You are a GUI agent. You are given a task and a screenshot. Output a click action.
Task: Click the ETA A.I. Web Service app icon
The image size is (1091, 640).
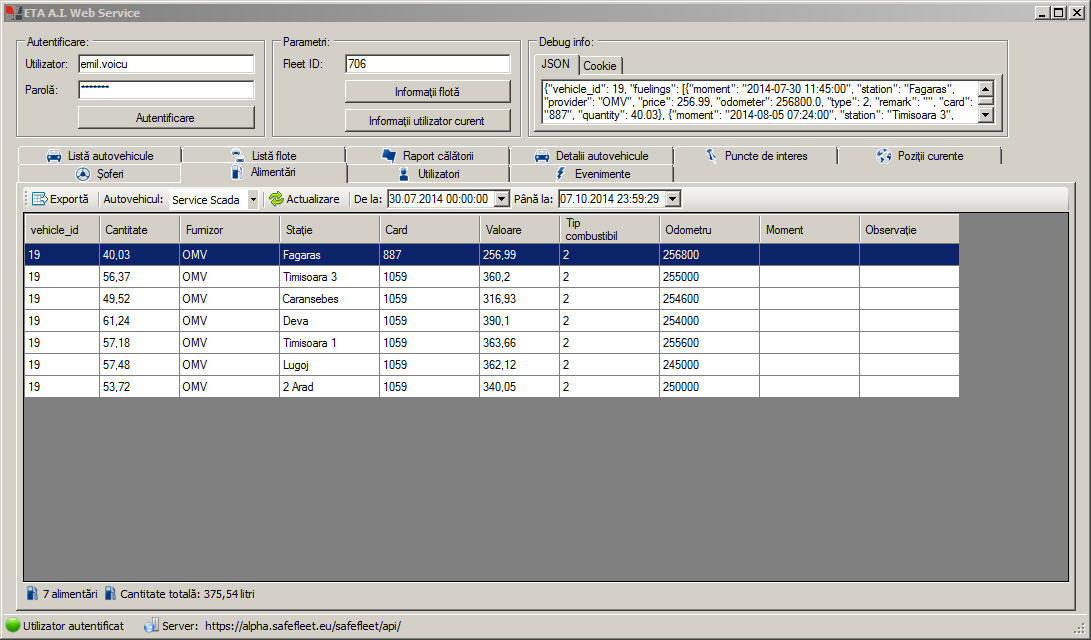pyautogui.click(x=13, y=13)
